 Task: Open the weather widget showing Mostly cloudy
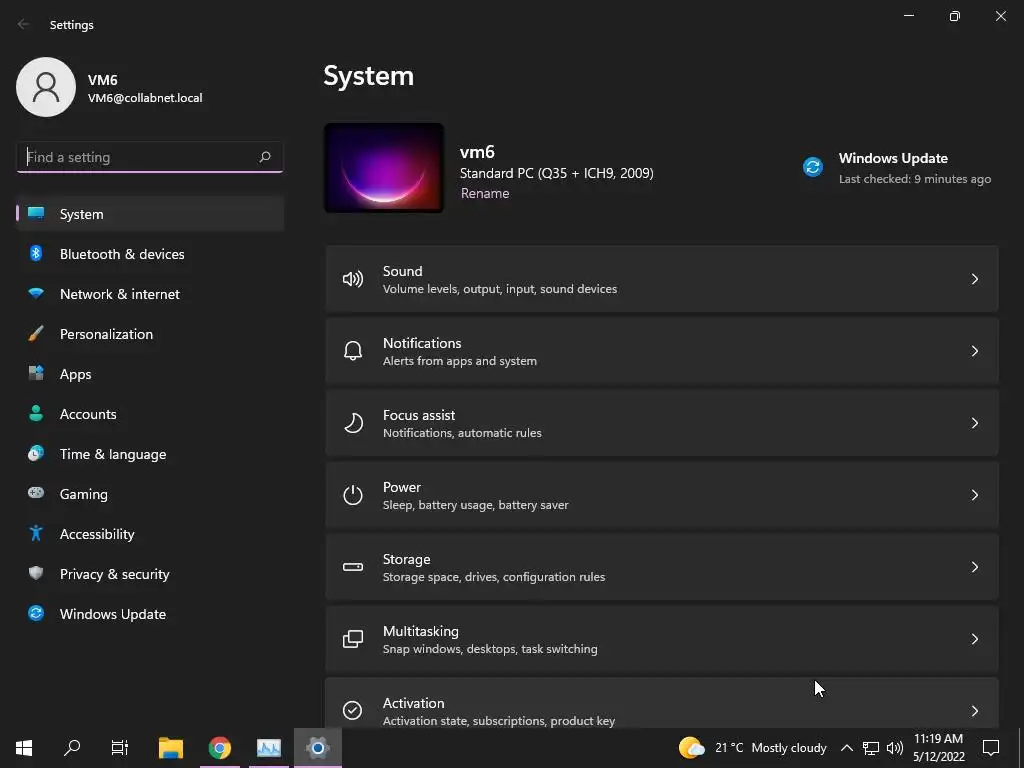[752, 748]
